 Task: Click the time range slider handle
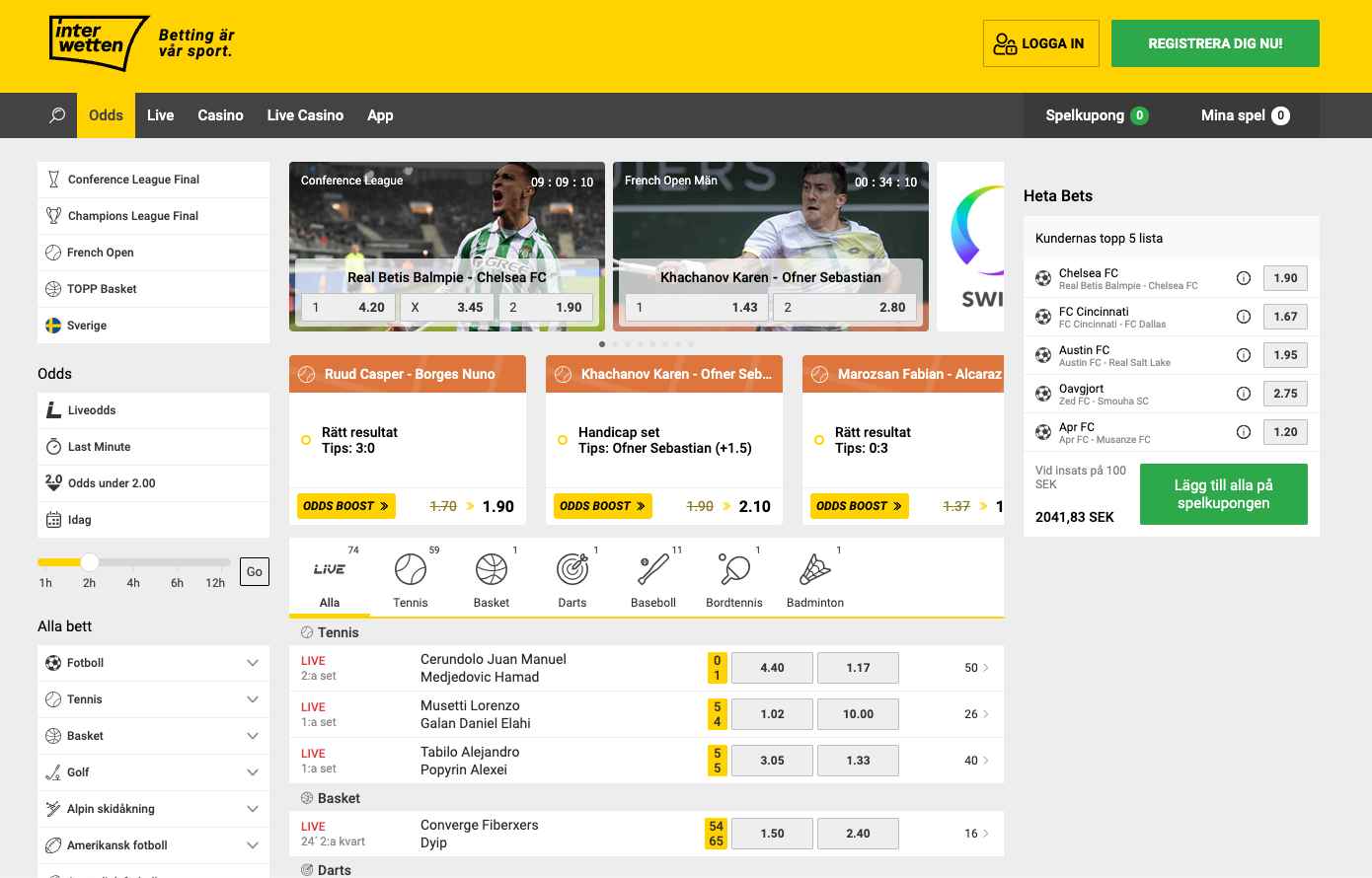[x=90, y=562]
